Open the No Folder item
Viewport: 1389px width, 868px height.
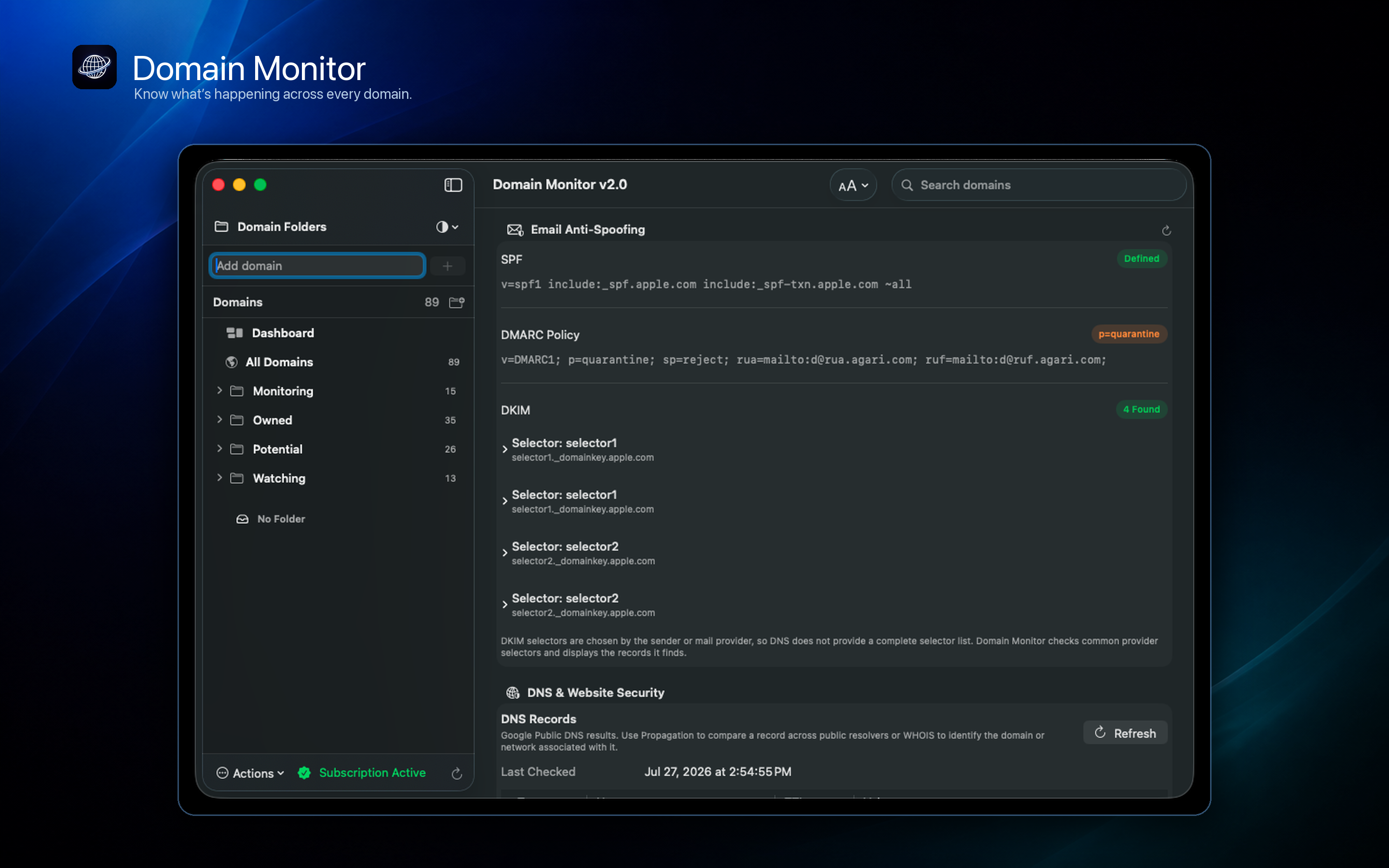(x=281, y=519)
